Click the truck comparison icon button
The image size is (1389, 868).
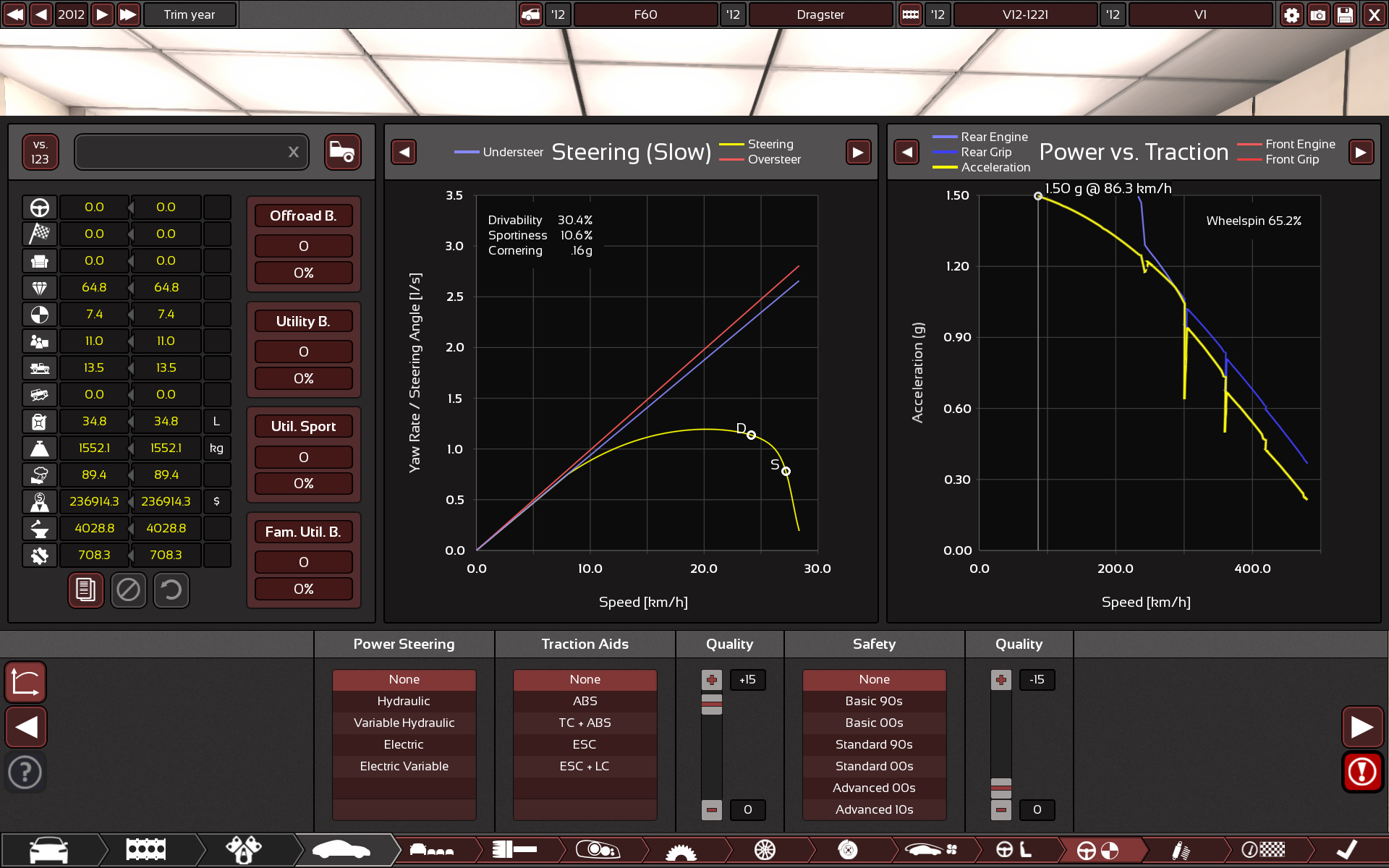(x=342, y=152)
